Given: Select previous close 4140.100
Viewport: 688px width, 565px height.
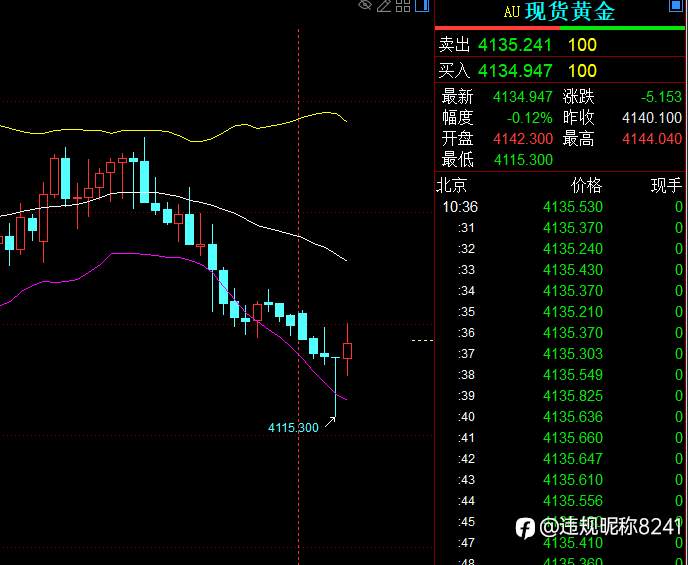Looking at the screenshot, I should [x=652, y=118].
